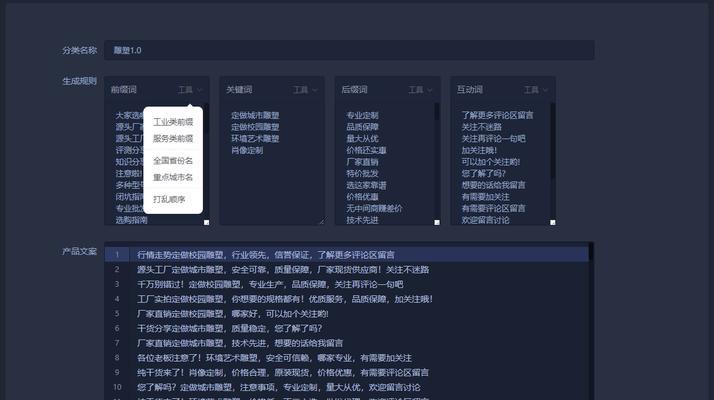Click 关注不迷路 in 互动词 list
This screenshot has width=714, height=400.
pos(482,127)
